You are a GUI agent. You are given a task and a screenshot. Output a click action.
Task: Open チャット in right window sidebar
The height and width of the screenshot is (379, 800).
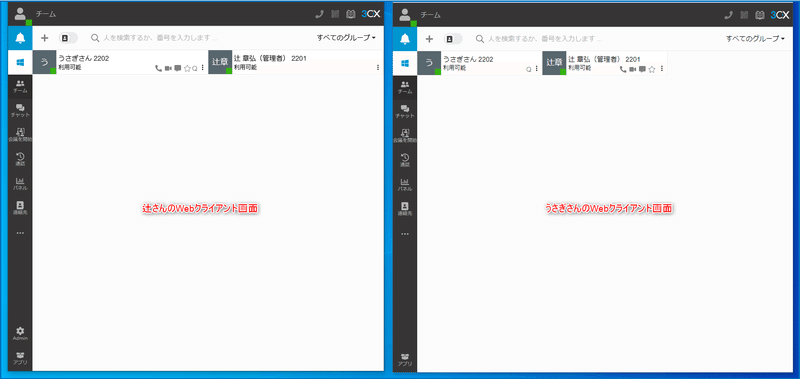[405, 112]
